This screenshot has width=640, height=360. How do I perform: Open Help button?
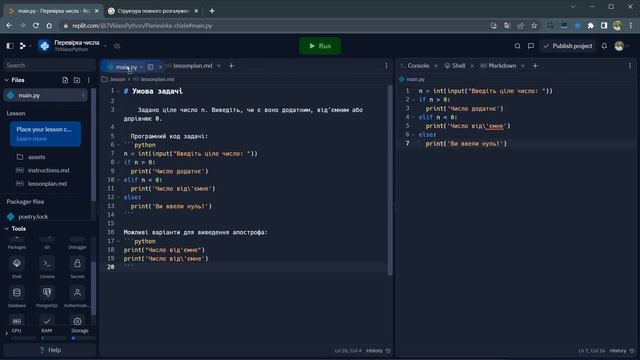(x=49, y=350)
